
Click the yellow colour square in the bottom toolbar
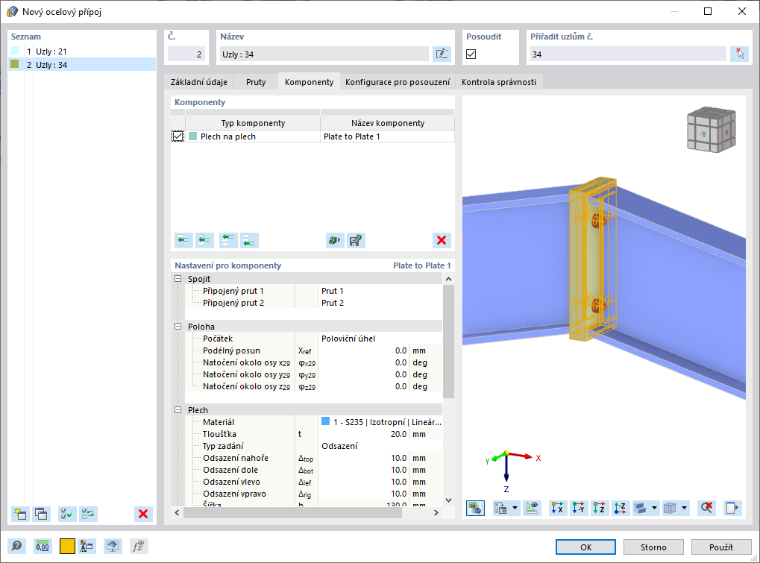click(67, 547)
